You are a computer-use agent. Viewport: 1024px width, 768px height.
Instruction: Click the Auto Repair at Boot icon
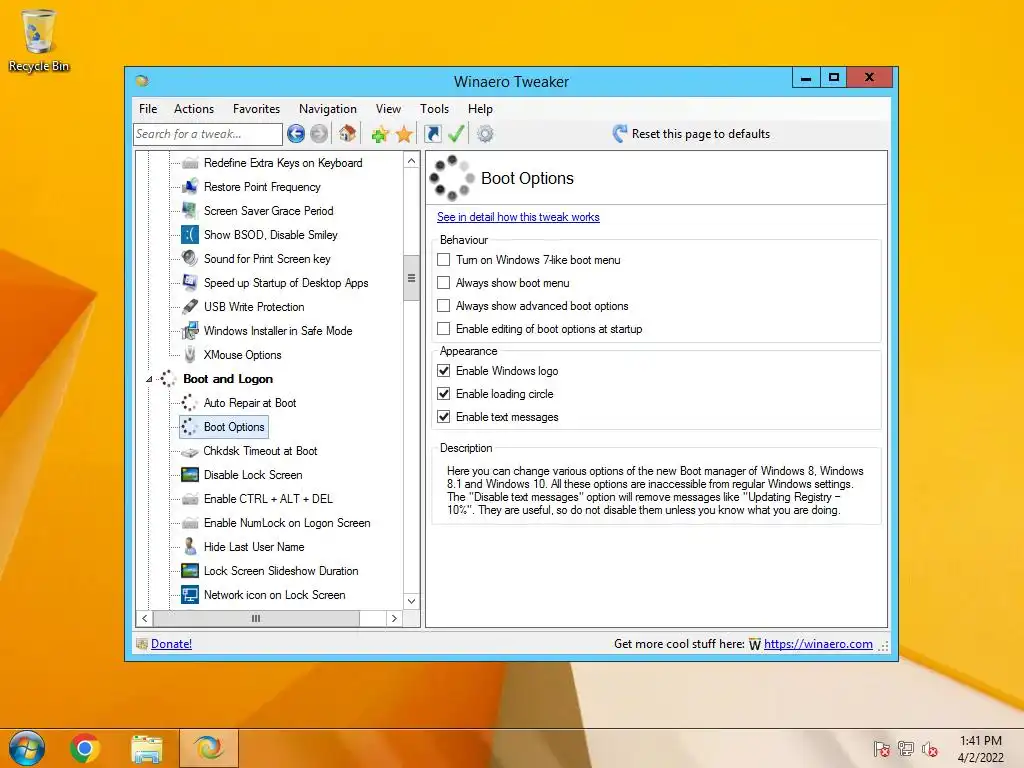coord(189,403)
